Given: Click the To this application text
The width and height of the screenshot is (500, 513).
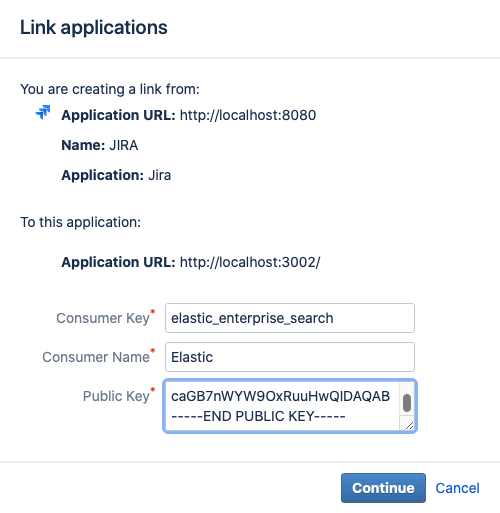Looking at the screenshot, I should coord(81,222).
